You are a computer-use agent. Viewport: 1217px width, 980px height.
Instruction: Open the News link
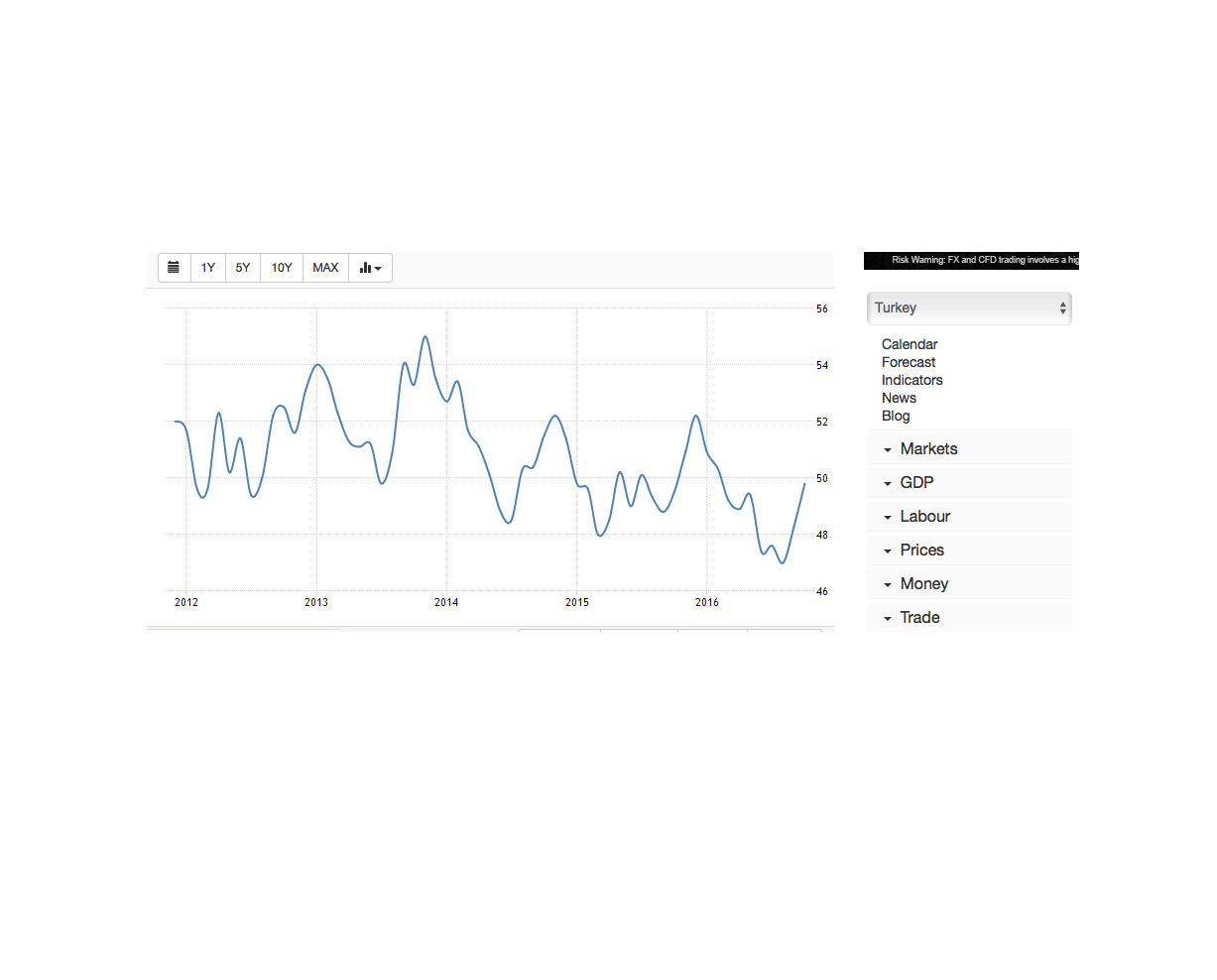(x=899, y=398)
